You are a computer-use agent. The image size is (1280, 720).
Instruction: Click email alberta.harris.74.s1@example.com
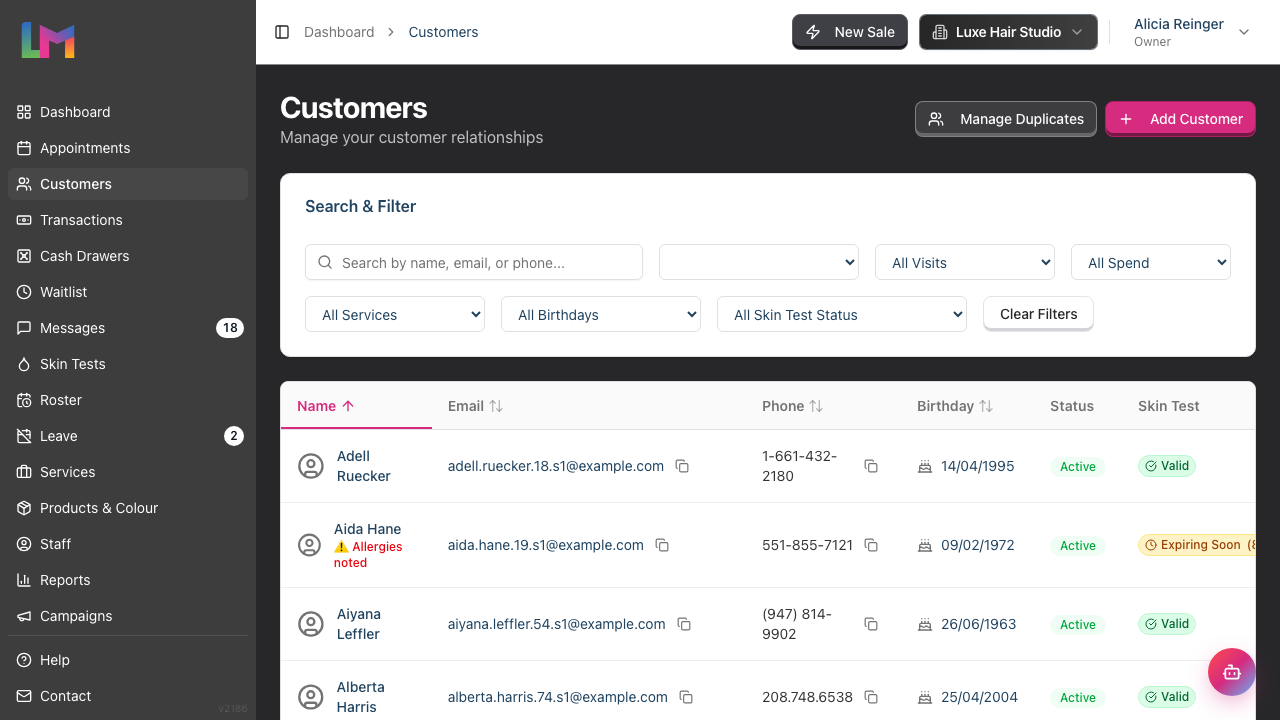click(x=558, y=697)
